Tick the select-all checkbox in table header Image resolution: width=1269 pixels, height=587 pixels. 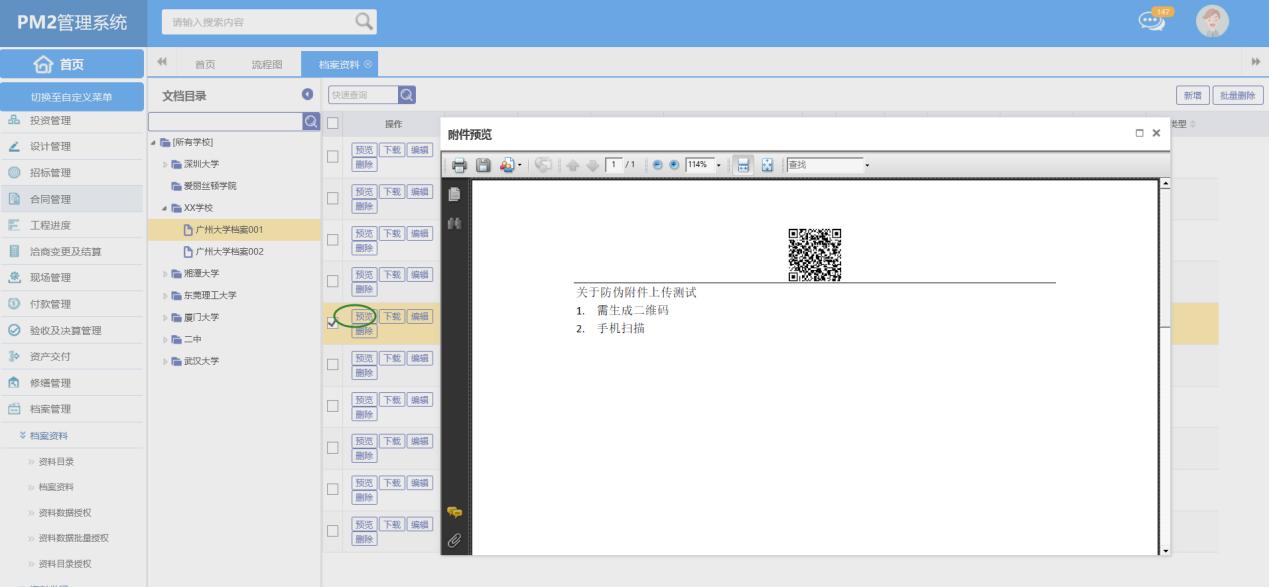(x=333, y=124)
